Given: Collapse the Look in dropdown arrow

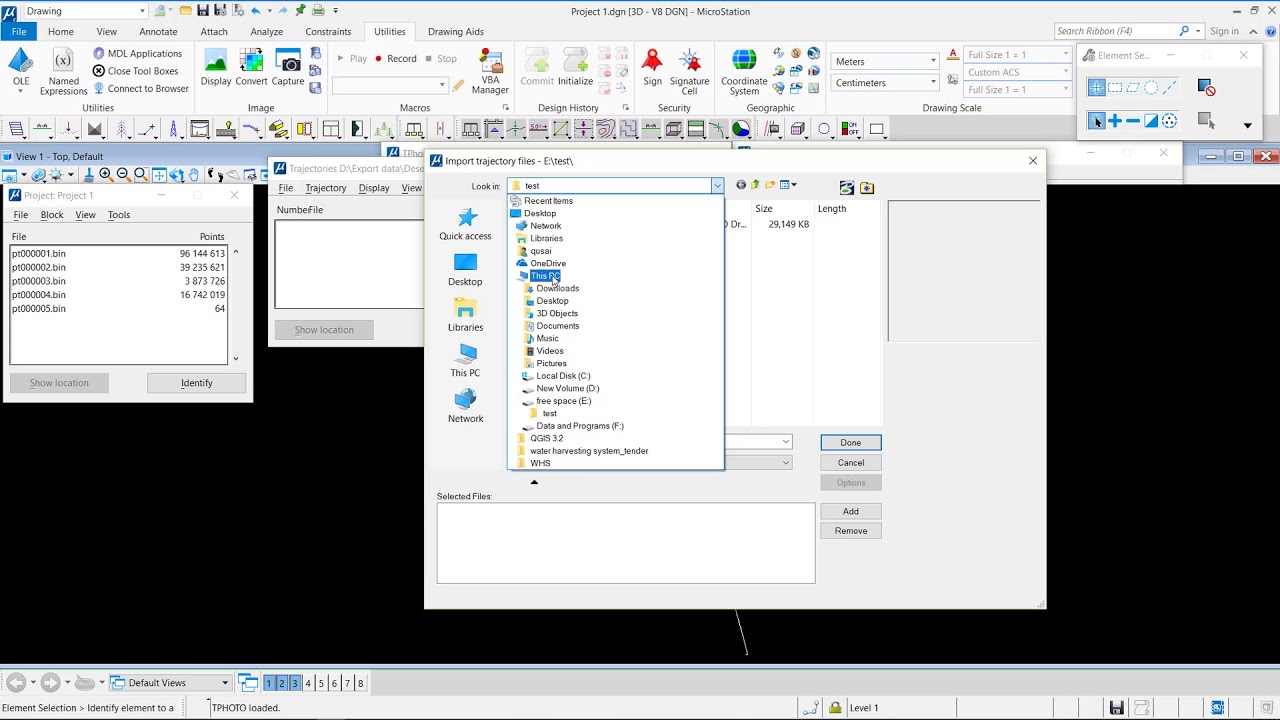Looking at the screenshot, I should pos(717,186).
